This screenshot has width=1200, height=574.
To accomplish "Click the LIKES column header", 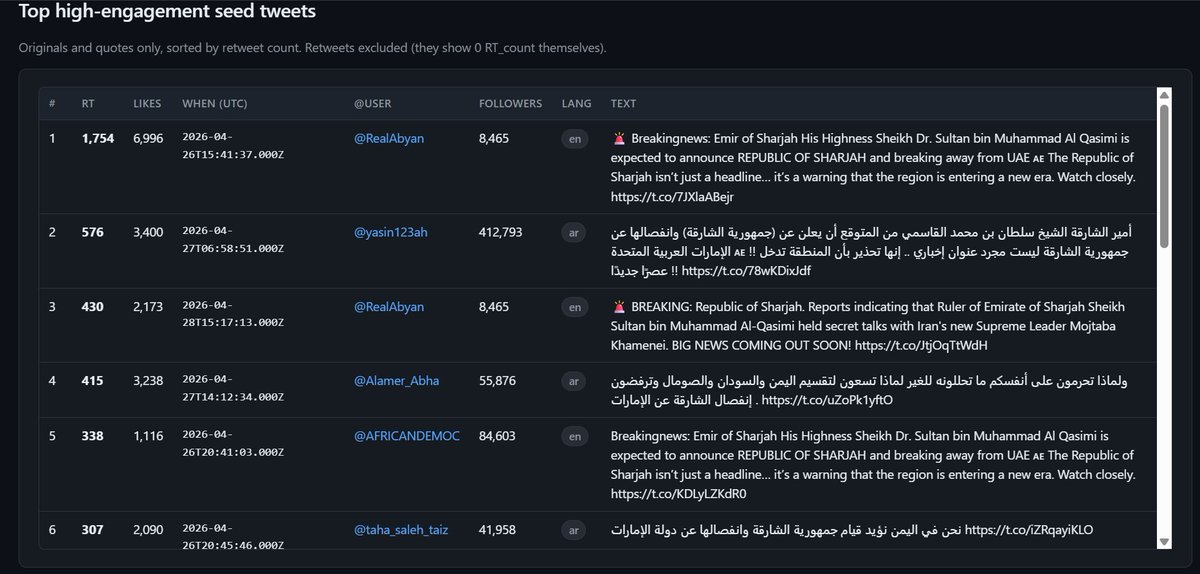I will (x=147, y=103).
